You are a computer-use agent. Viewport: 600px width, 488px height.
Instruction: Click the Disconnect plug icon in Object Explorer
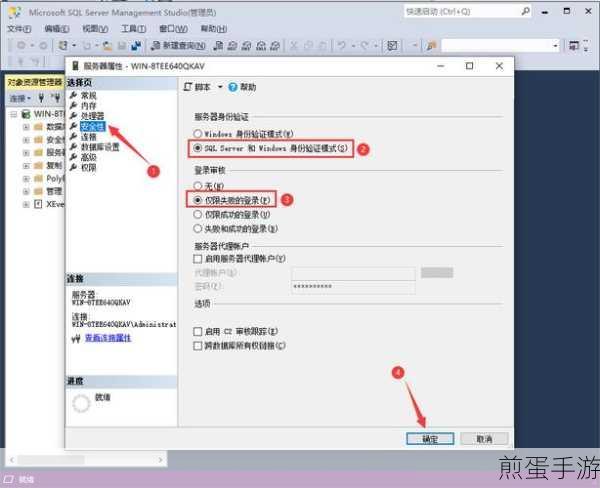tap(56, 98)
